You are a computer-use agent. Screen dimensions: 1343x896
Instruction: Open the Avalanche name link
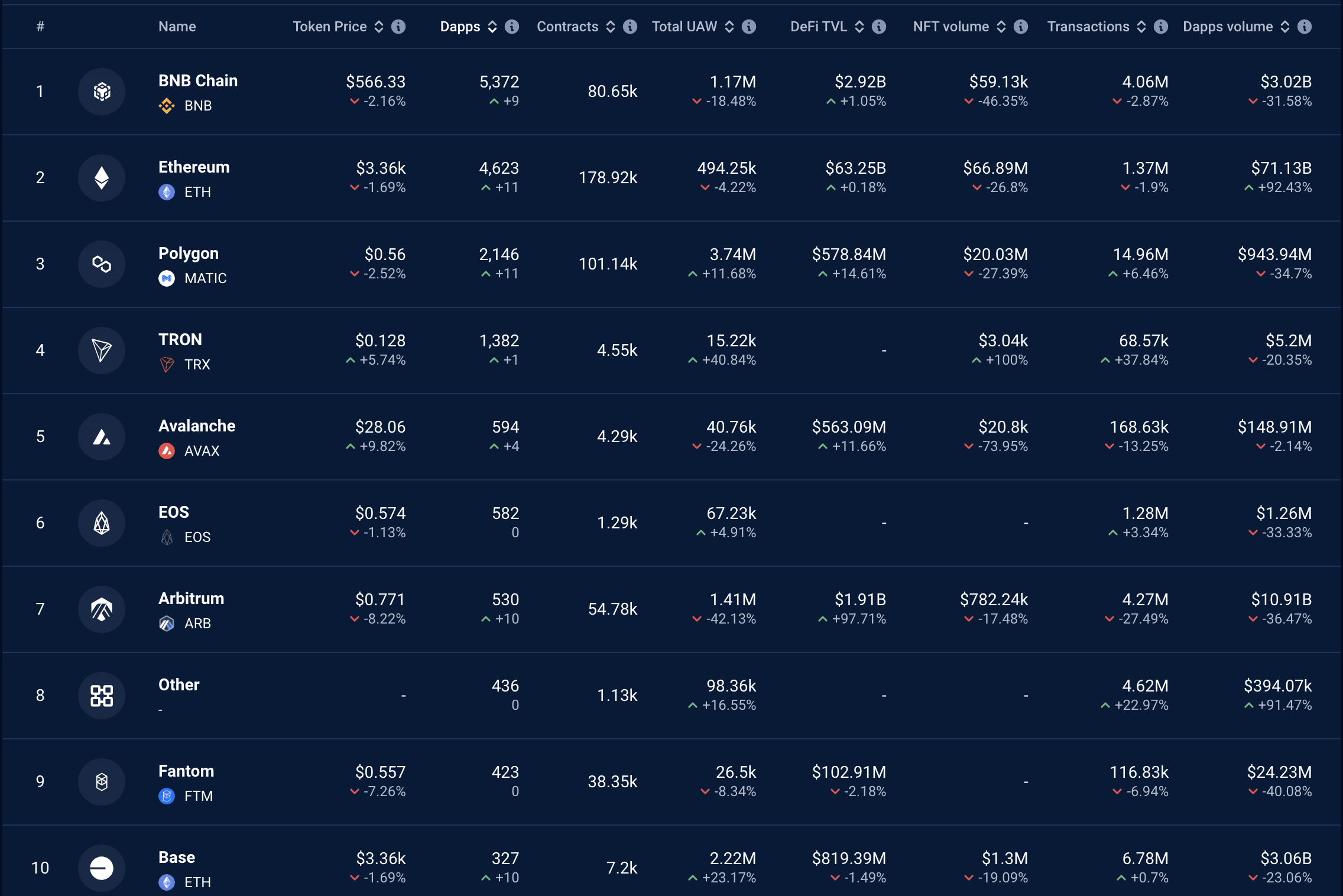[x=197, y=426]
